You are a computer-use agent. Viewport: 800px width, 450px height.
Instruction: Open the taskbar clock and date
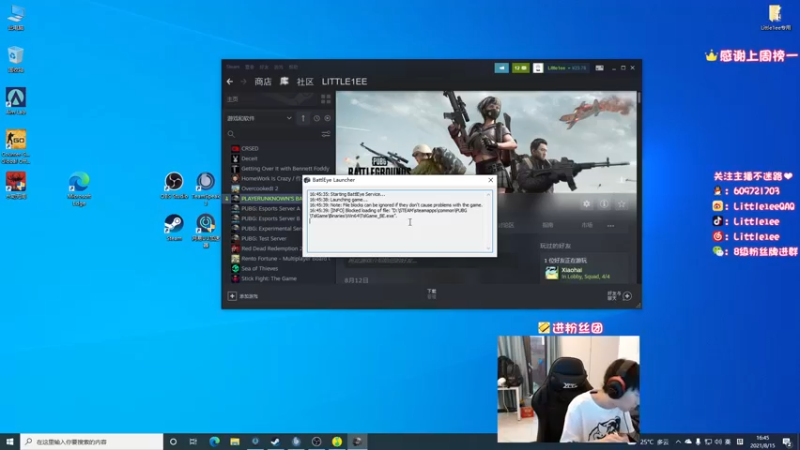coord(762,442)
